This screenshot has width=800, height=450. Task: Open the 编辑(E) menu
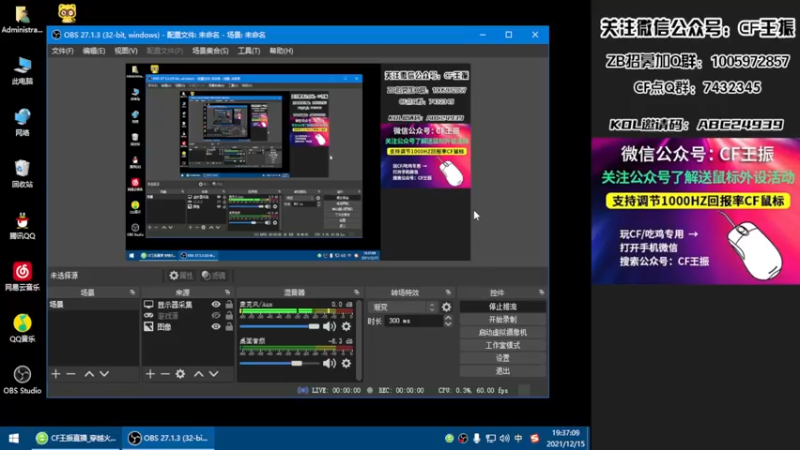tap(94, 51)
